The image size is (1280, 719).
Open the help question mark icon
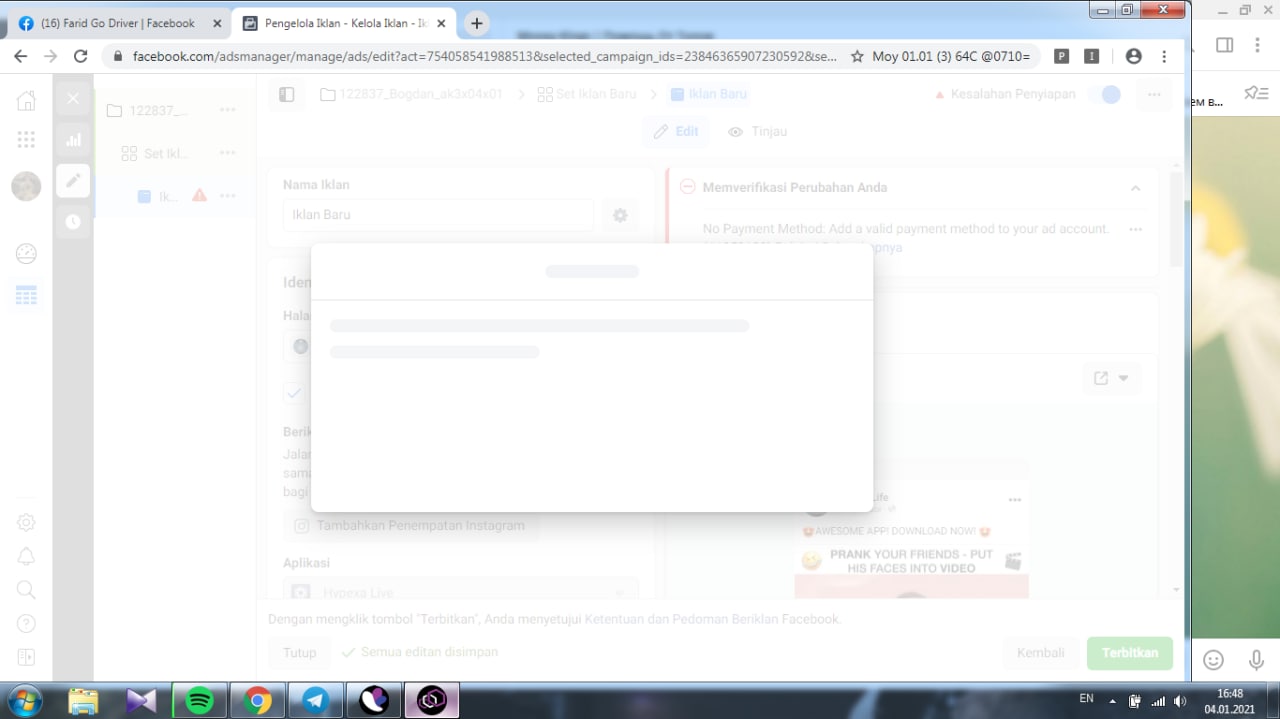26,624
